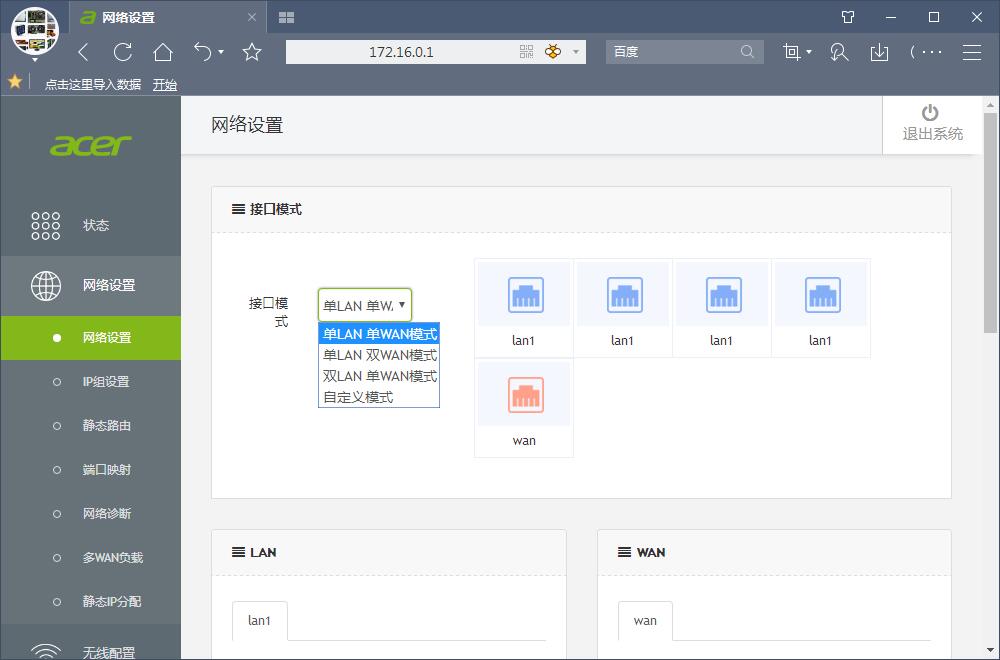Bookmark page with the star icon
The image size is (1000, 660).
[x=252, y=52]
